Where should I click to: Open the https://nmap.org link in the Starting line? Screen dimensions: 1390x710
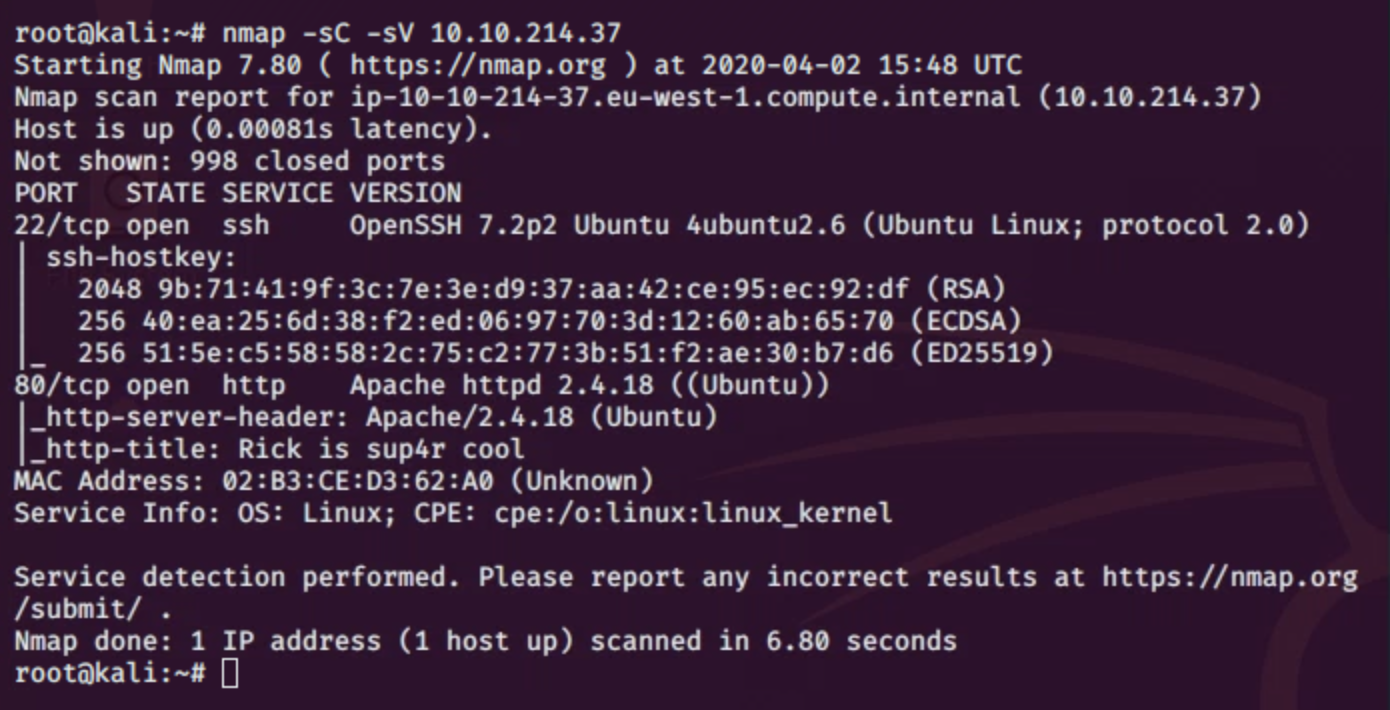pos(478,66)
